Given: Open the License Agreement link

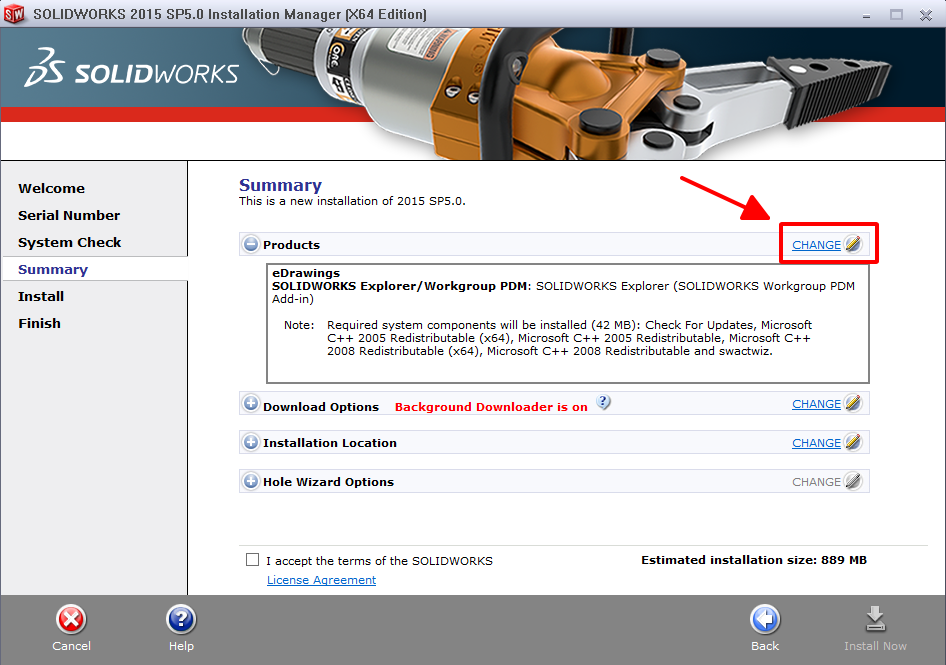Looking at the screenshot, I should (322, 580).
